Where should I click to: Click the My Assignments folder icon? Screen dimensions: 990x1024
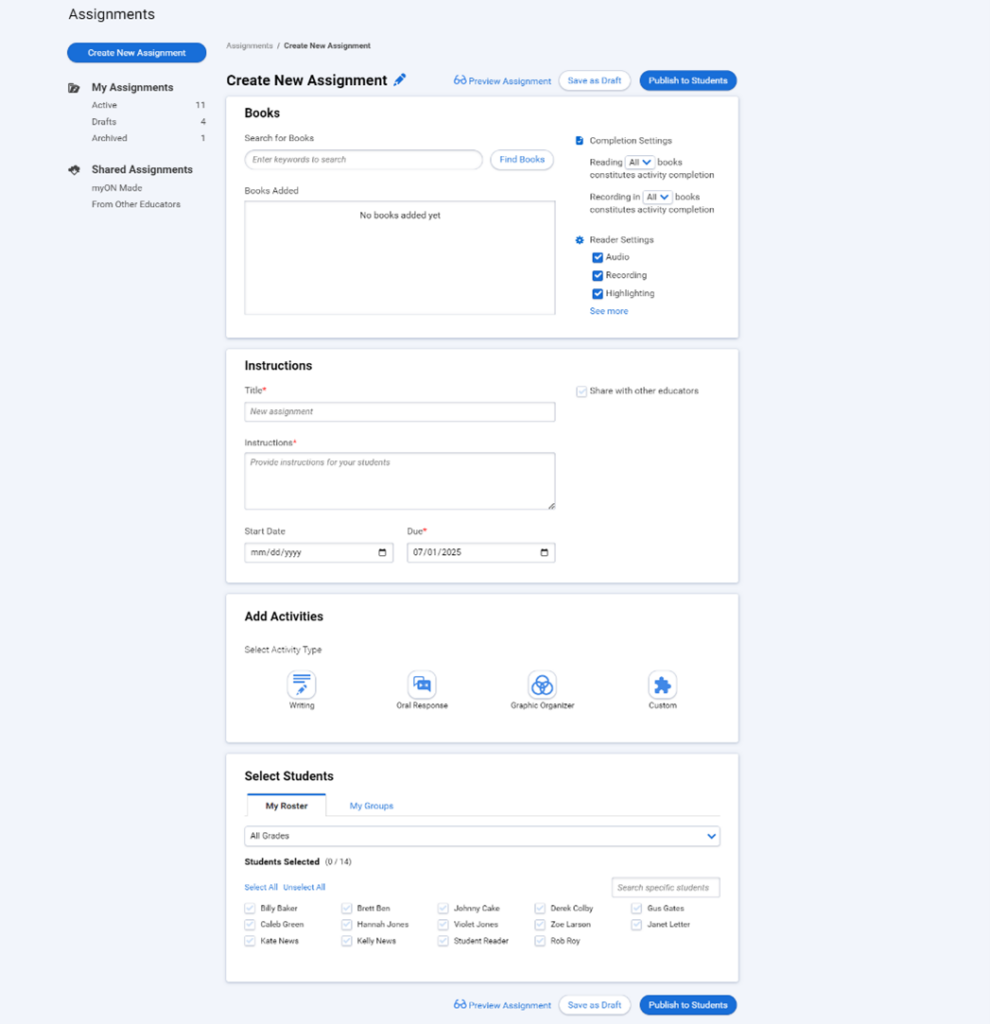click(x=74, y=88)
